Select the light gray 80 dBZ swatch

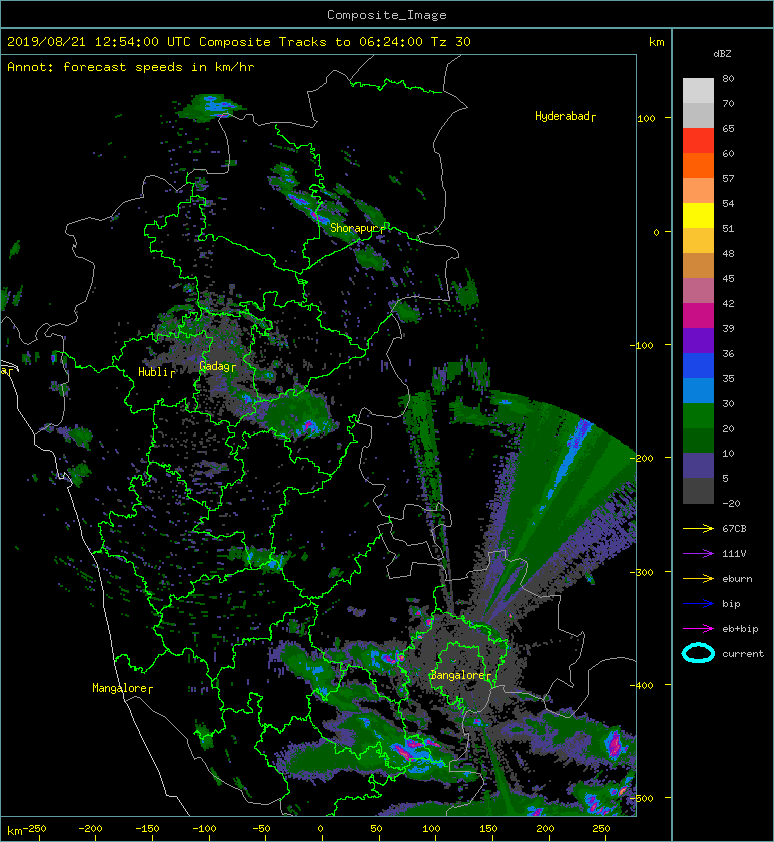click(x=698, y=91)
